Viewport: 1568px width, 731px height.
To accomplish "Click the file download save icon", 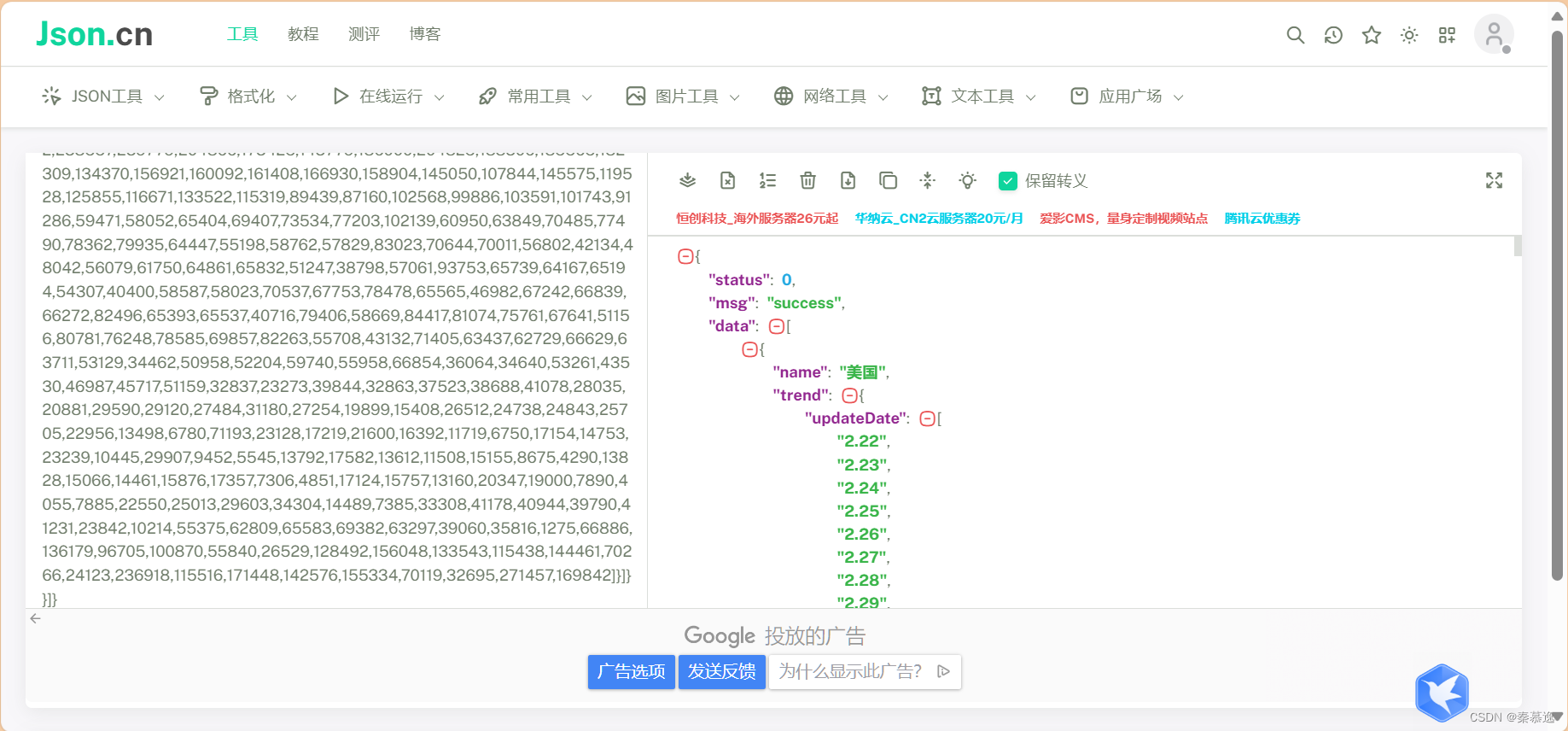I will click(x=848, y=180).
